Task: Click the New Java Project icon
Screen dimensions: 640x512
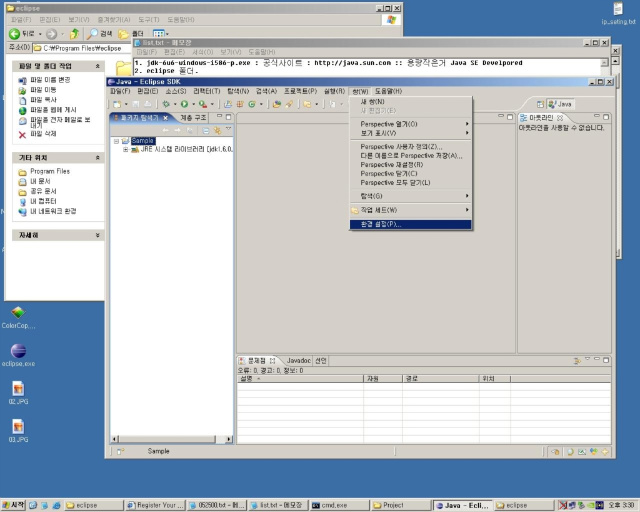Action: click(x=228, y=104)
